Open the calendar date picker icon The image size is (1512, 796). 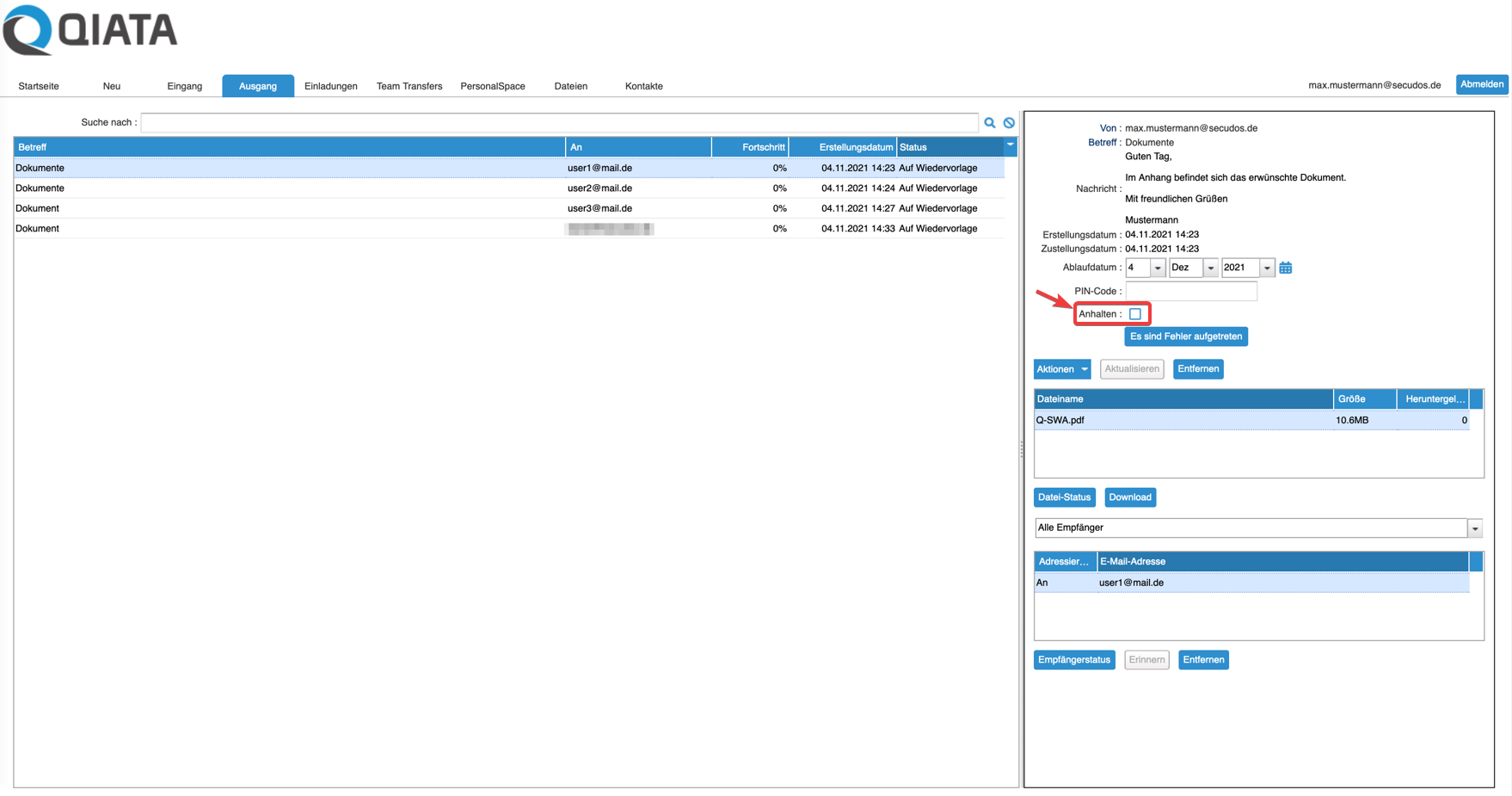point(1285,268)
